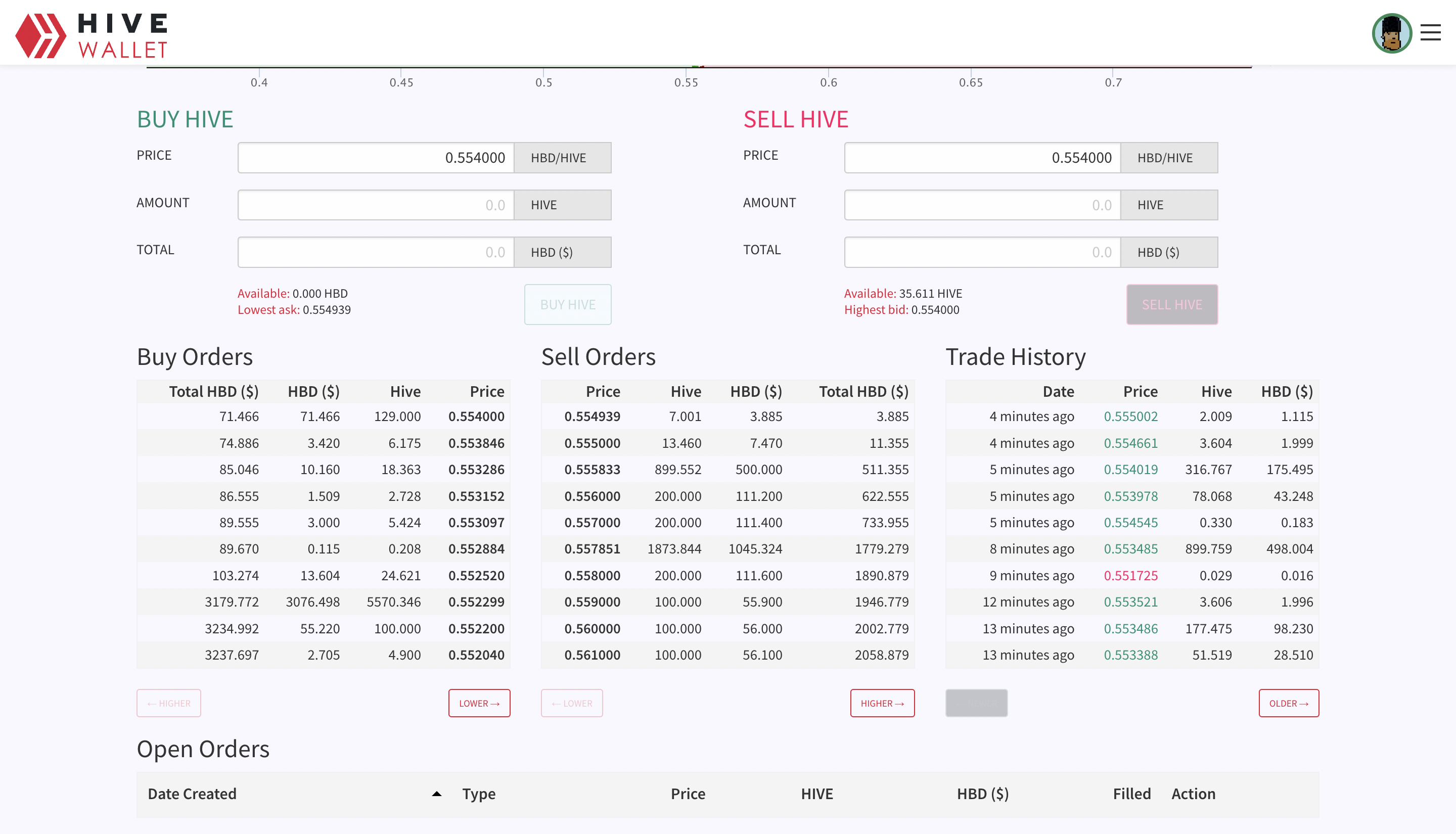Image resolution: width=1456 pixels, height=834 pixels.
Task: Select buy order at price 0.552299
Action: tap(323, 602)
